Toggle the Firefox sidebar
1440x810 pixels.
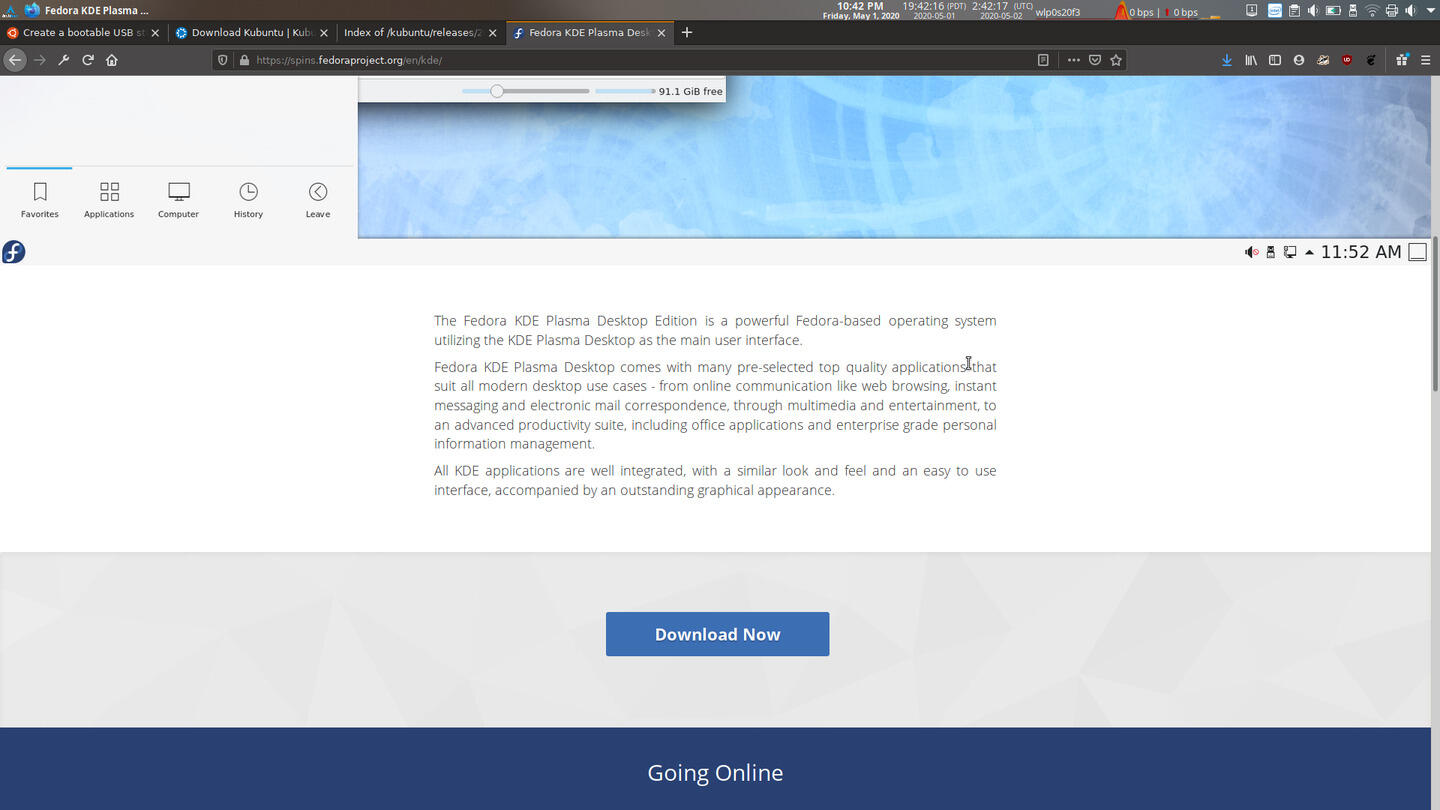click(x=1275, y=60)
